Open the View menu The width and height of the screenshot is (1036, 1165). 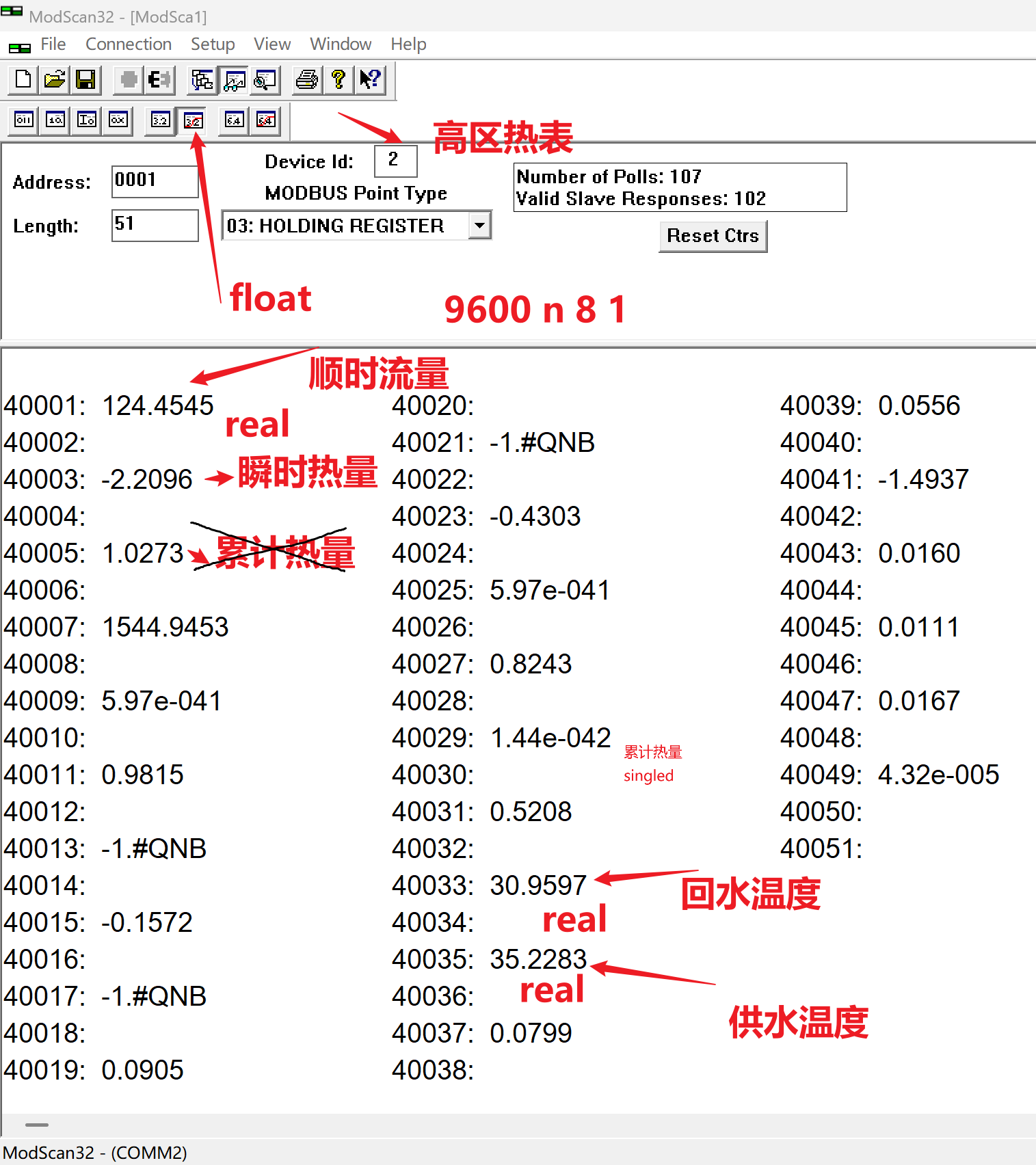click(272, 44)
